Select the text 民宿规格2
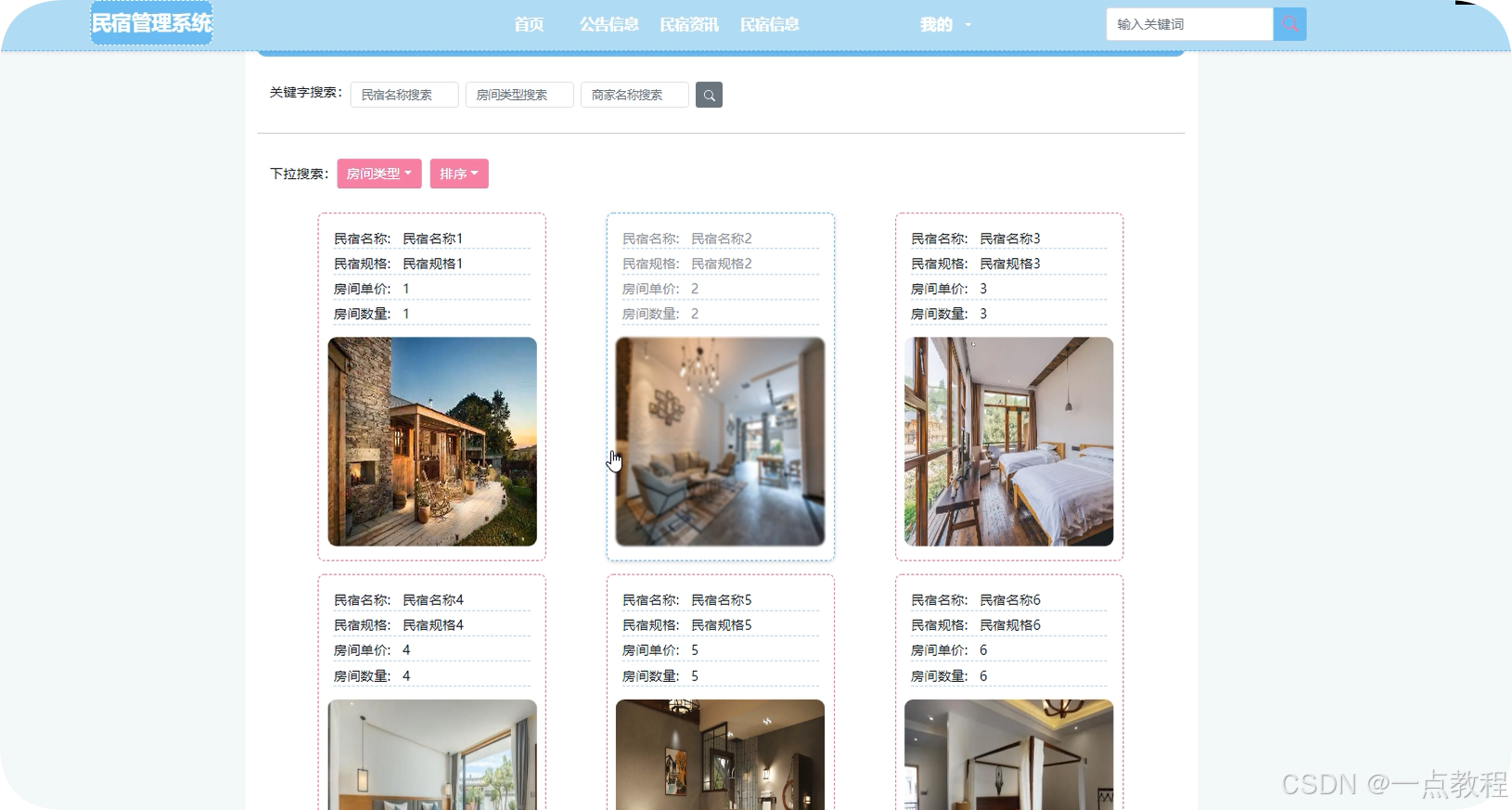 (722, 264)
